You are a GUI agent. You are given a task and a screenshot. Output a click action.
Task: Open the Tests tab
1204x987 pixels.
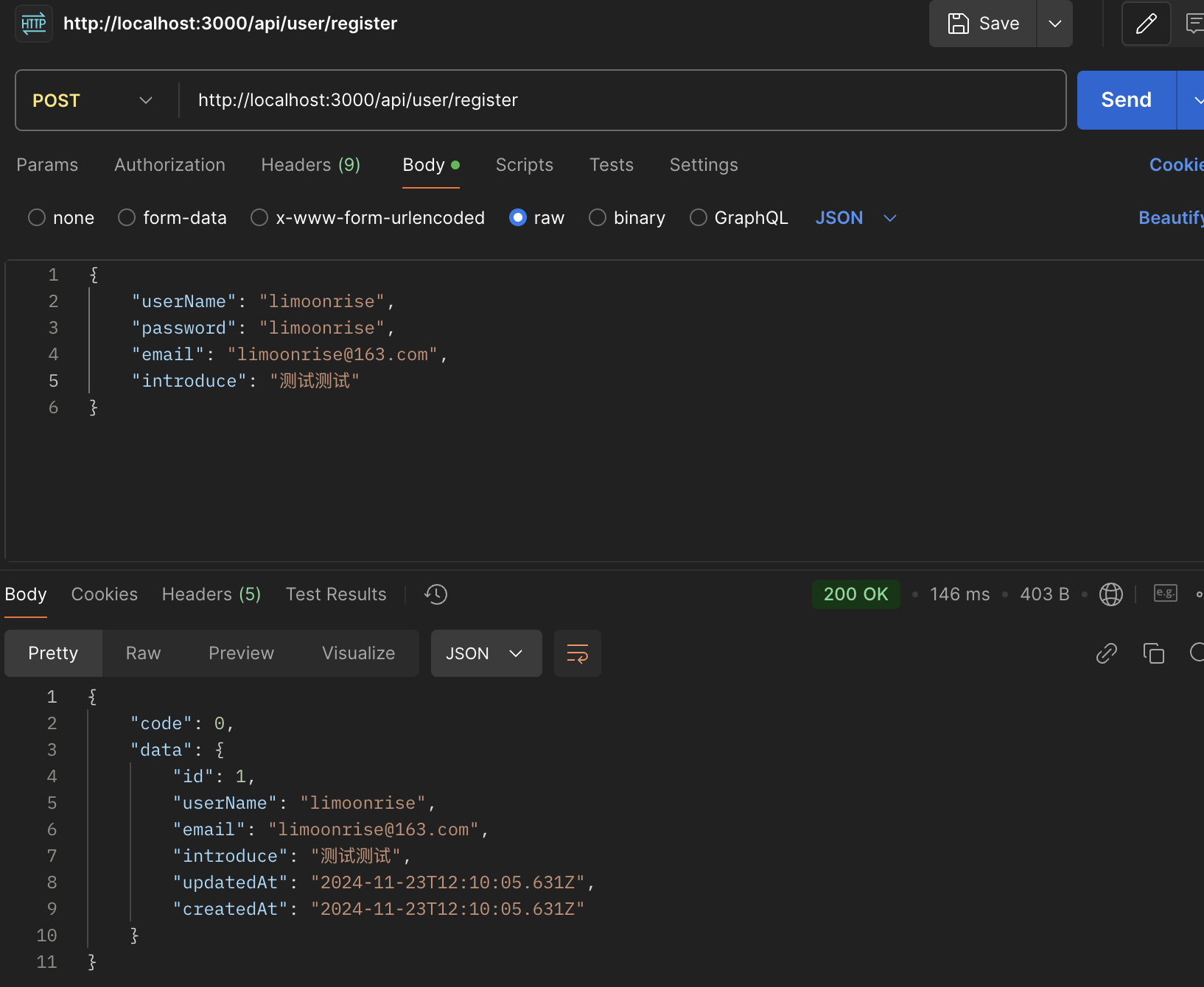click(x=612, y=165)
